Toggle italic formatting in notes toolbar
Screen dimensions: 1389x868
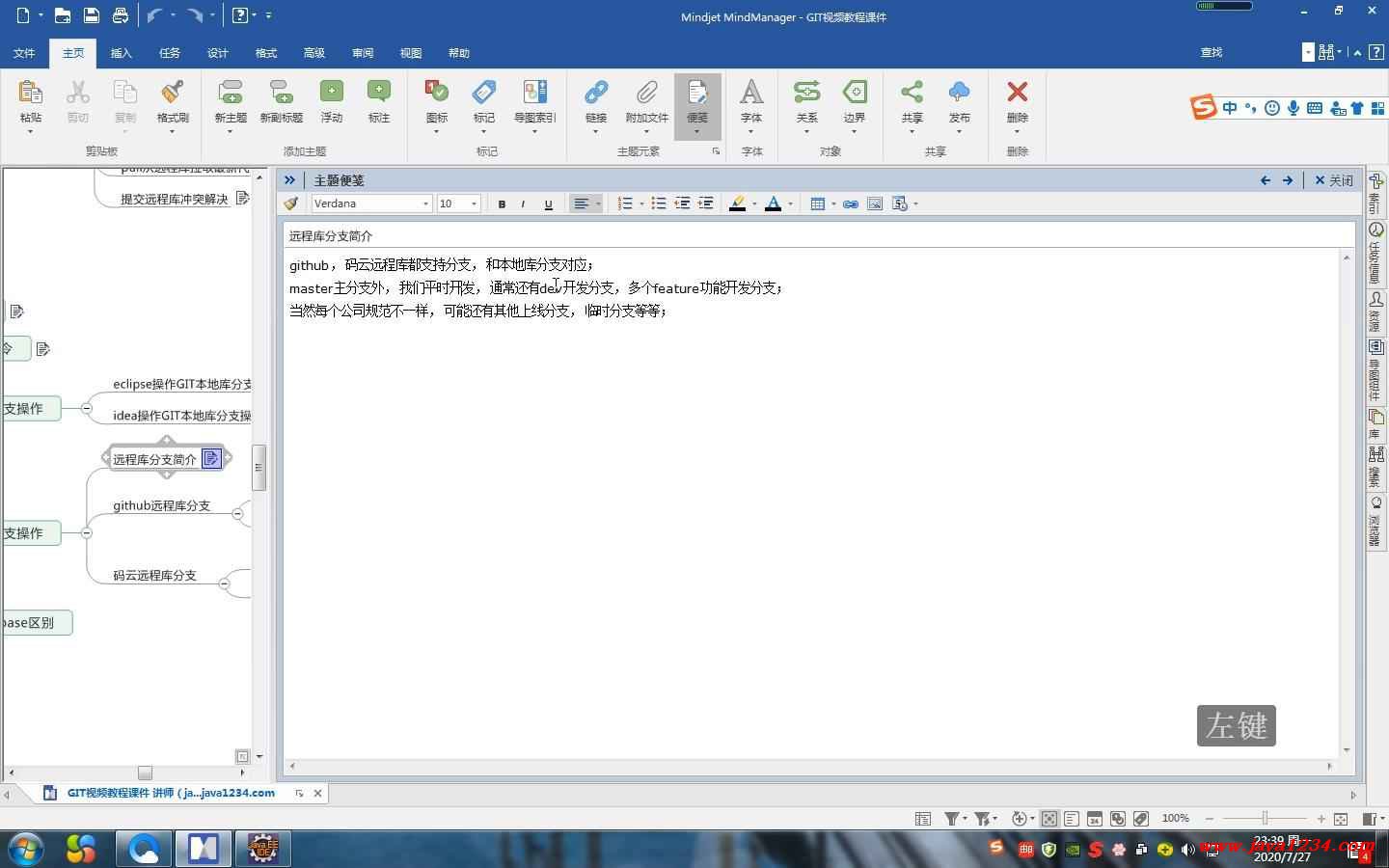[x=523, y=203]
